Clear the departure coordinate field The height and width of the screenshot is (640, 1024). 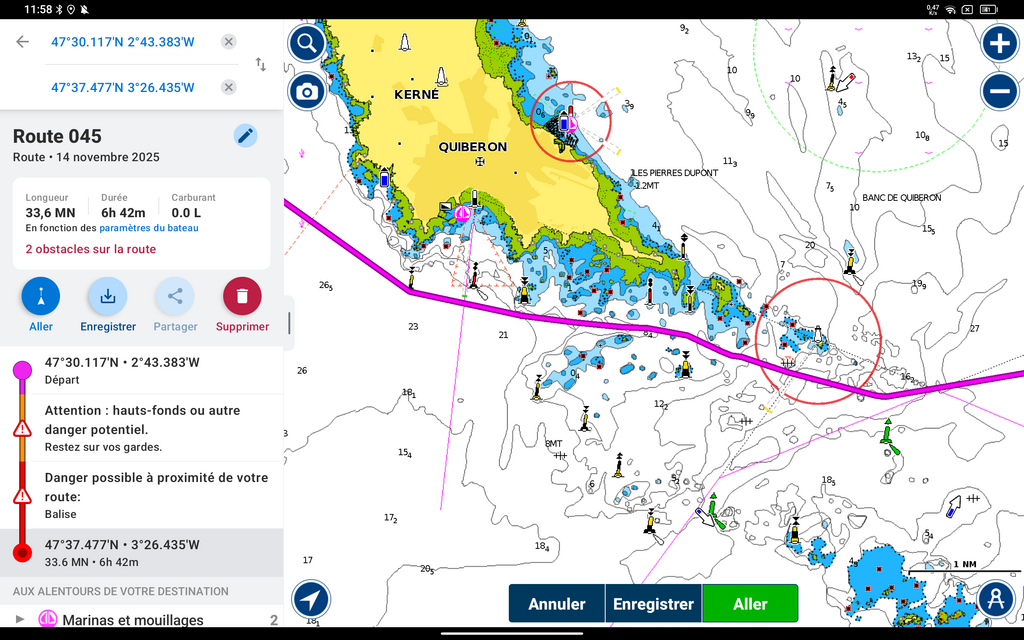[229, 41]
